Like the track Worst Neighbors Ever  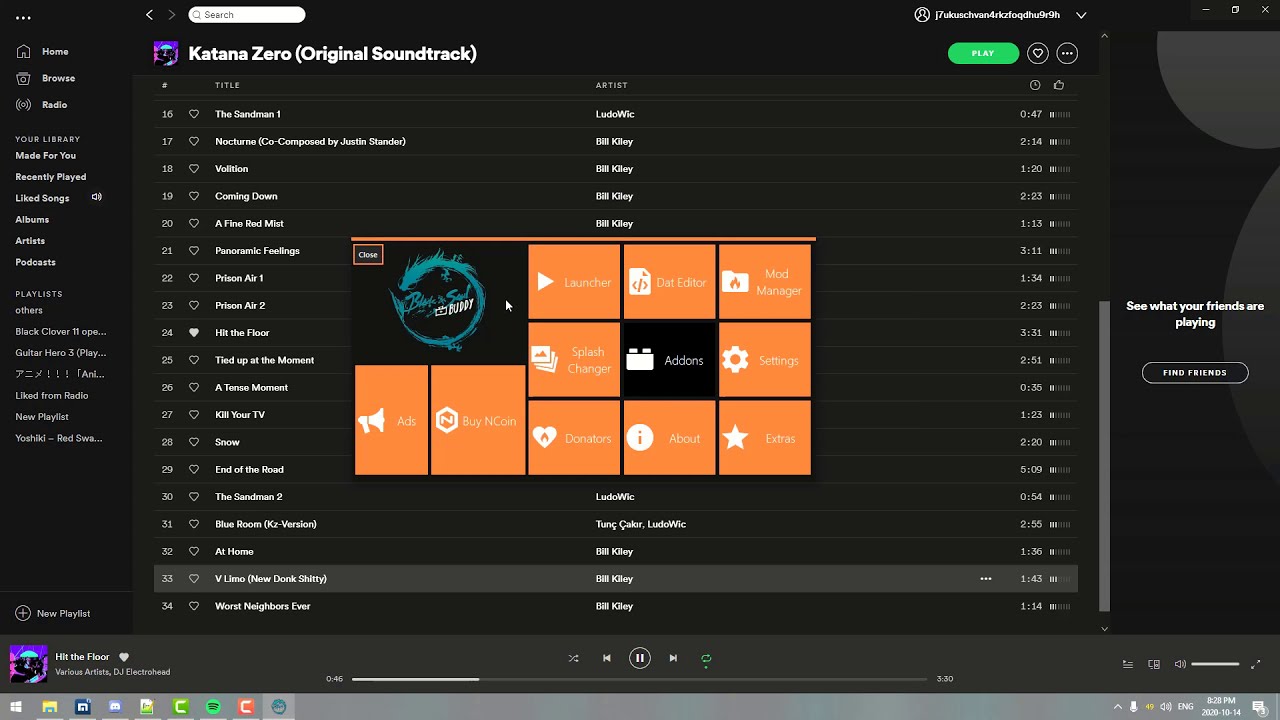(x=194, y=606)
